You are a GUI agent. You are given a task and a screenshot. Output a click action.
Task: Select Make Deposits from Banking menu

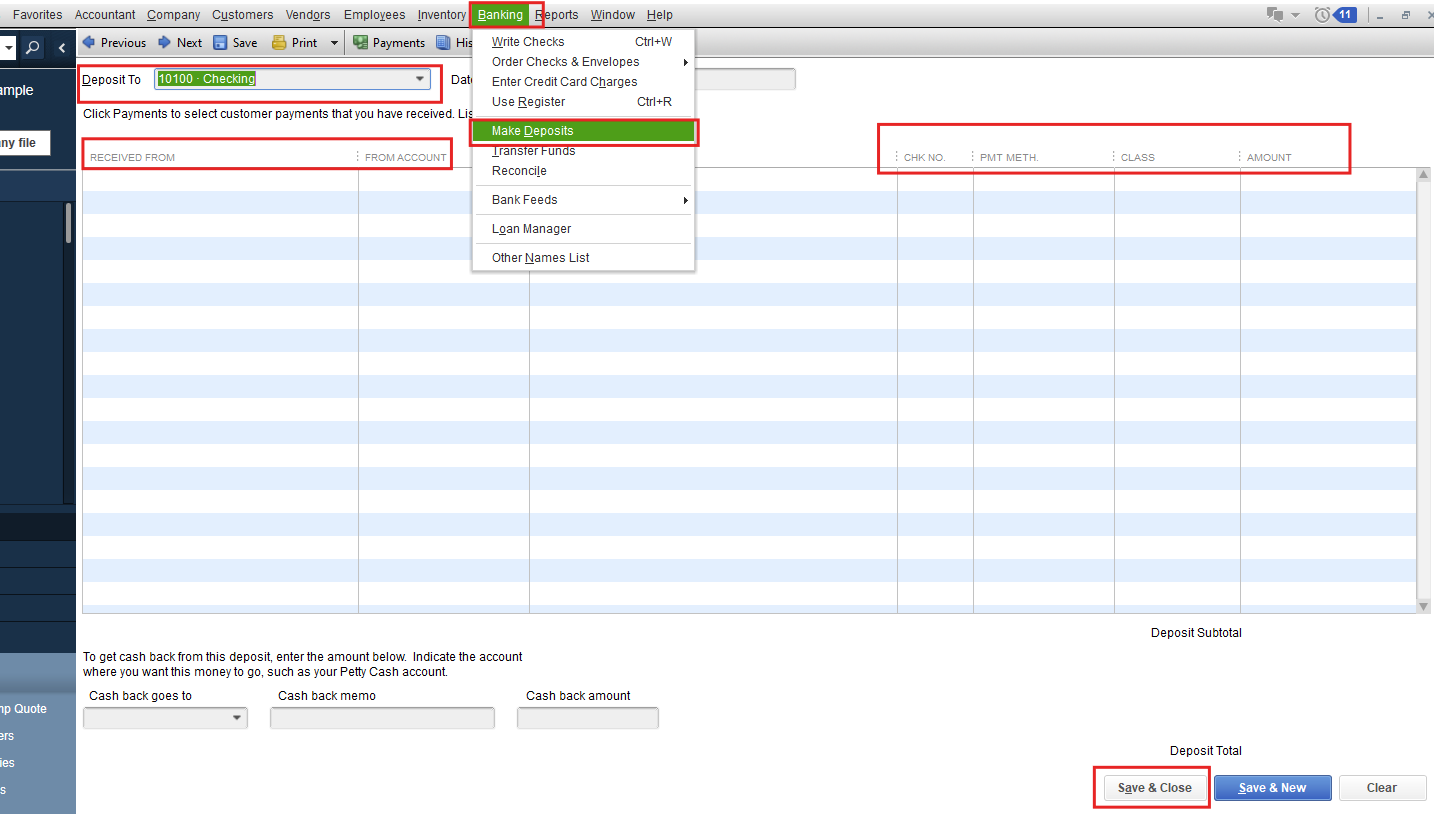[532, 131]
